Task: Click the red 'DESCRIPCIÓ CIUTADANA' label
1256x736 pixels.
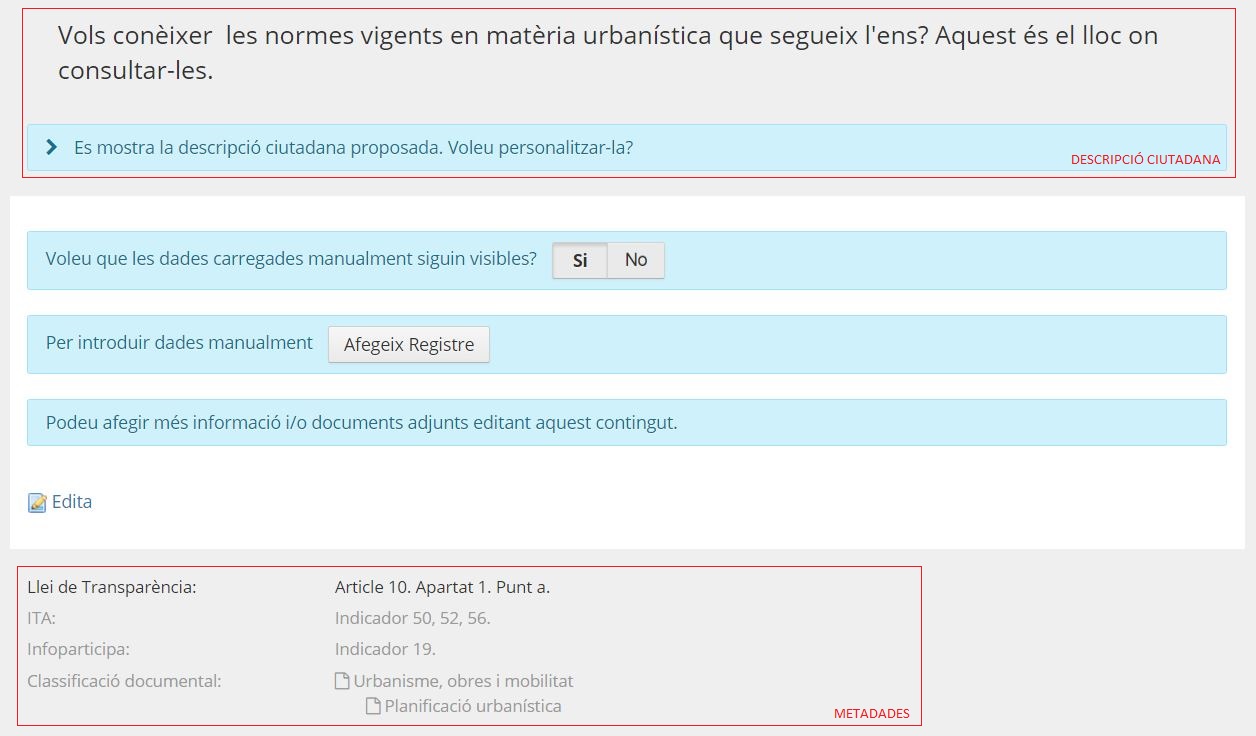Action: click(x=1145, y=160)
